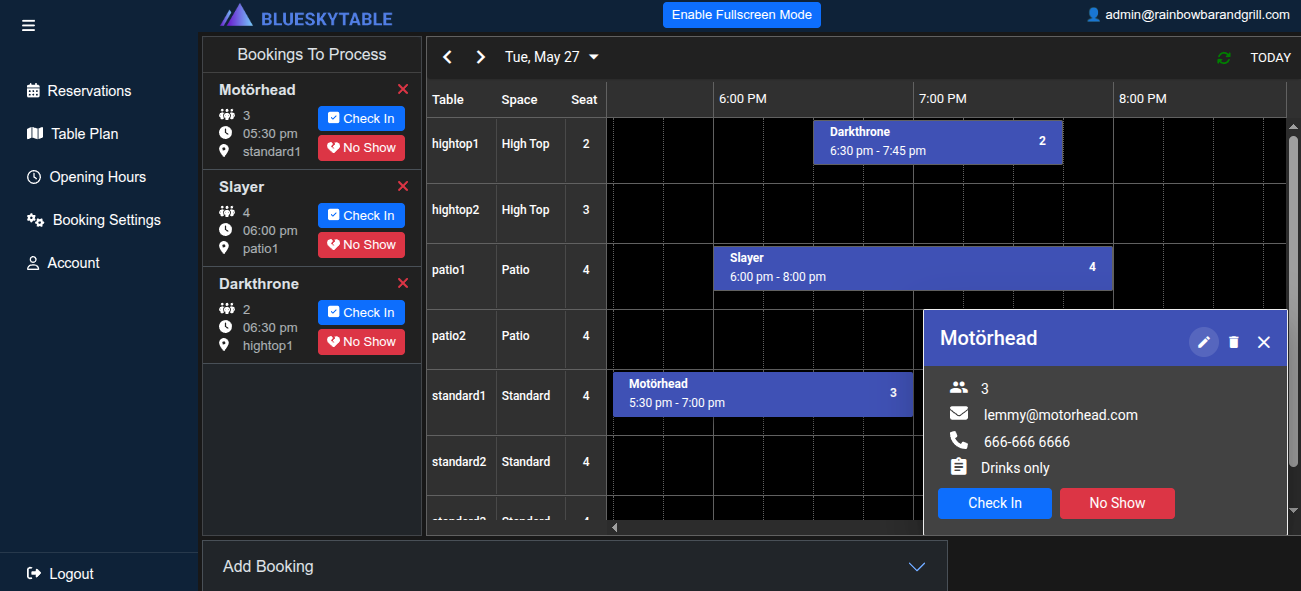Jump to TODAY
The image size is (1301, 591).
(1270, 58)
